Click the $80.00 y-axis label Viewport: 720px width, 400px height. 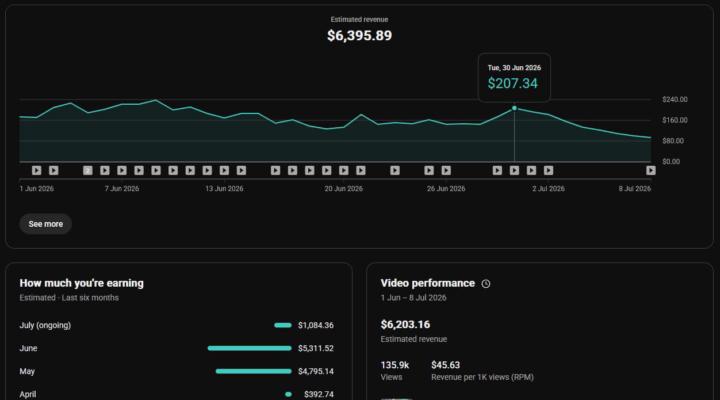tap(673, 141)
